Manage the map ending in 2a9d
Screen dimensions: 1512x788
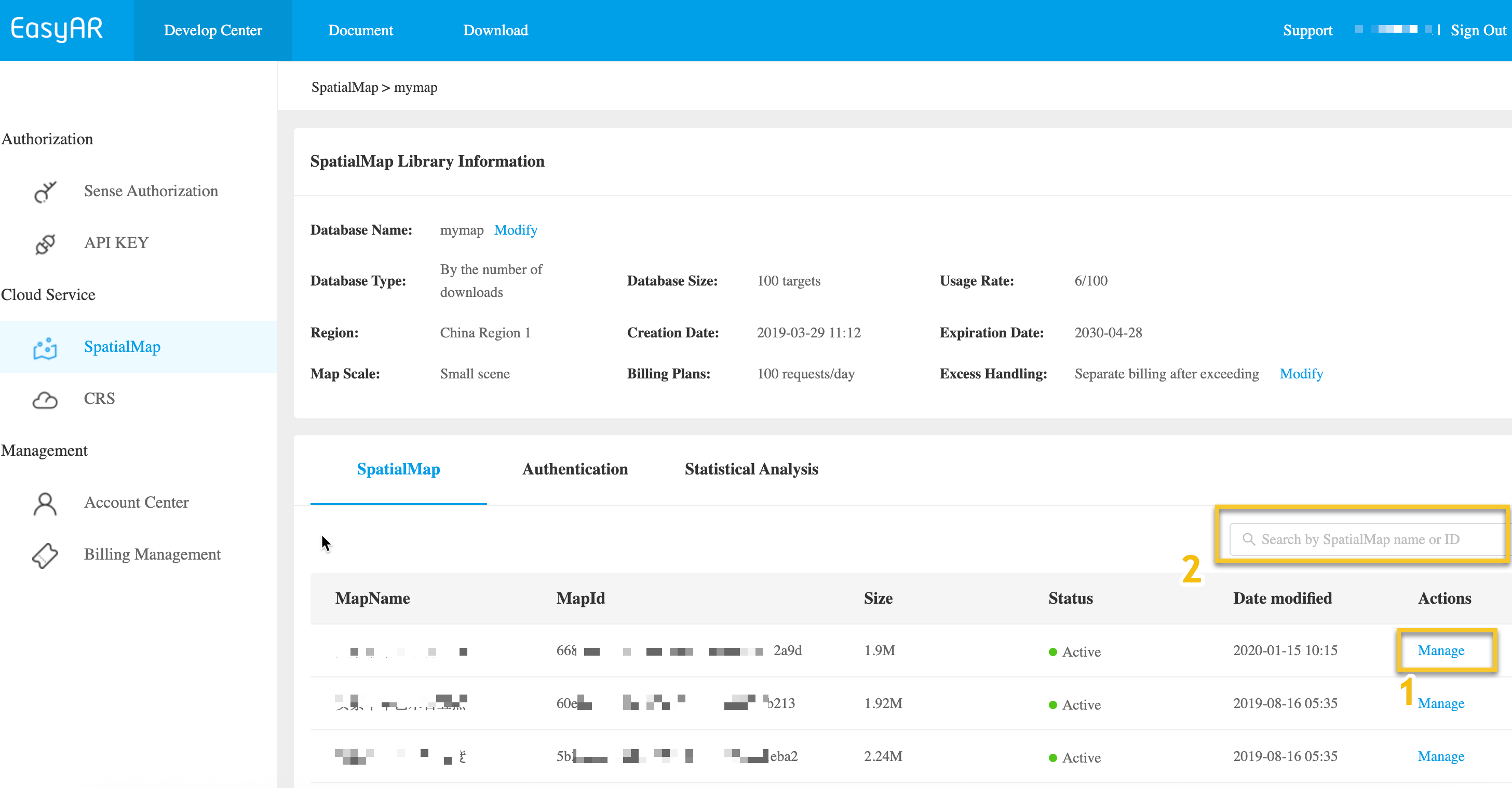pos(1440,651)
